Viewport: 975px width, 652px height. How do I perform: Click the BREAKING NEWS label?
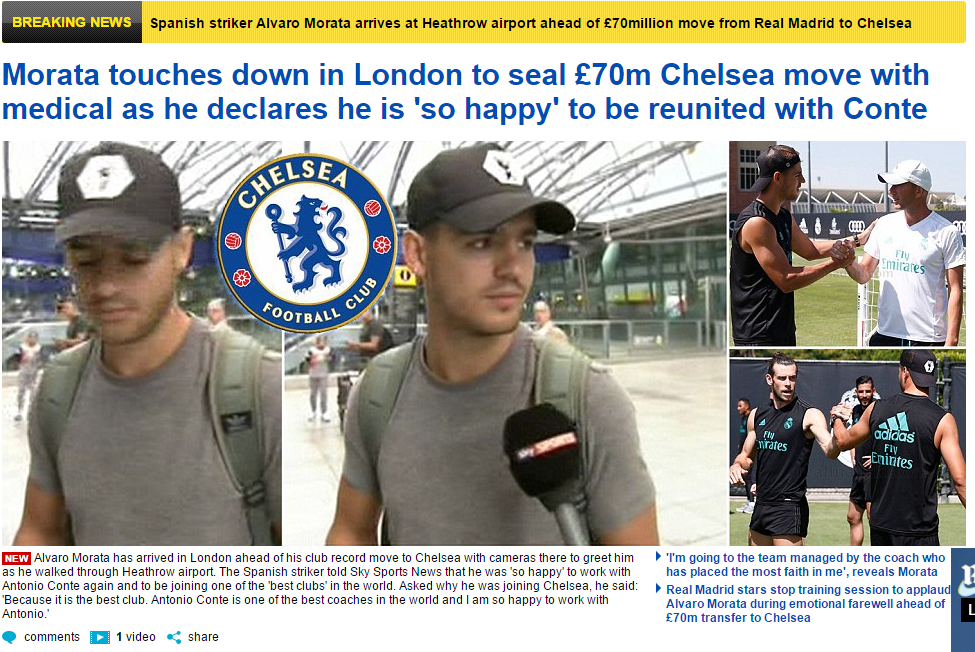tap(72, 22)
